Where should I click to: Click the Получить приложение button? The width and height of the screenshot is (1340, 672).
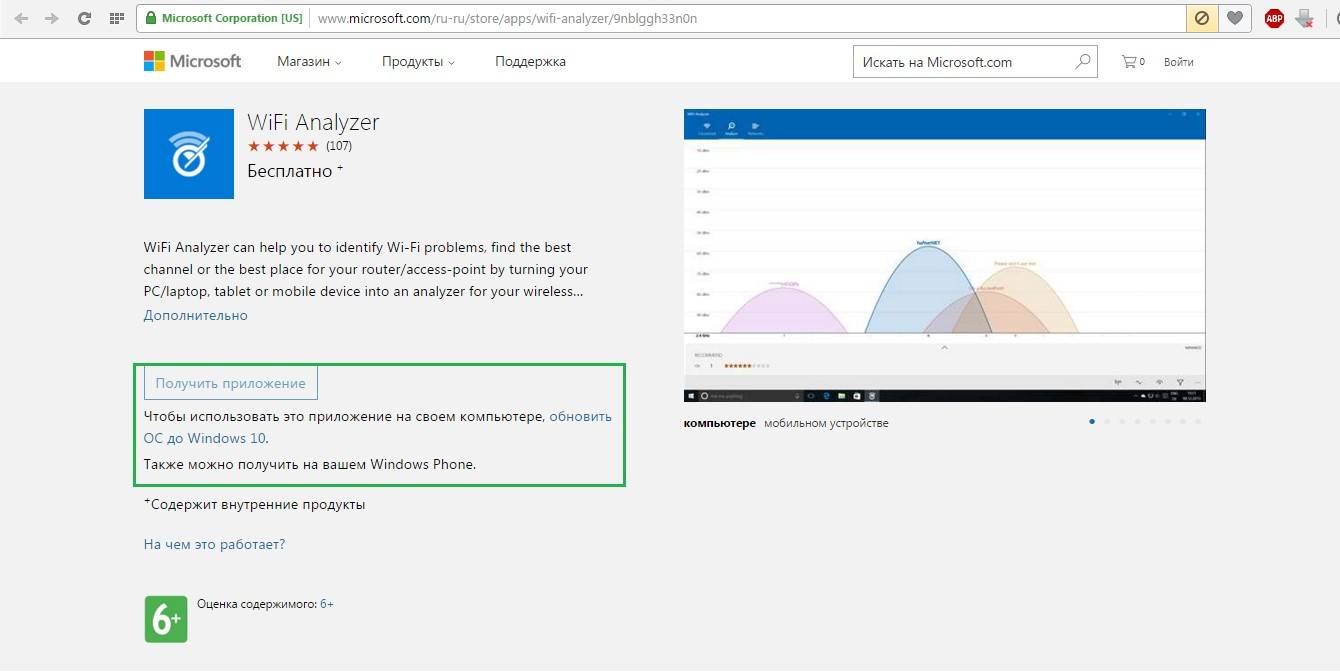[230, 383]
